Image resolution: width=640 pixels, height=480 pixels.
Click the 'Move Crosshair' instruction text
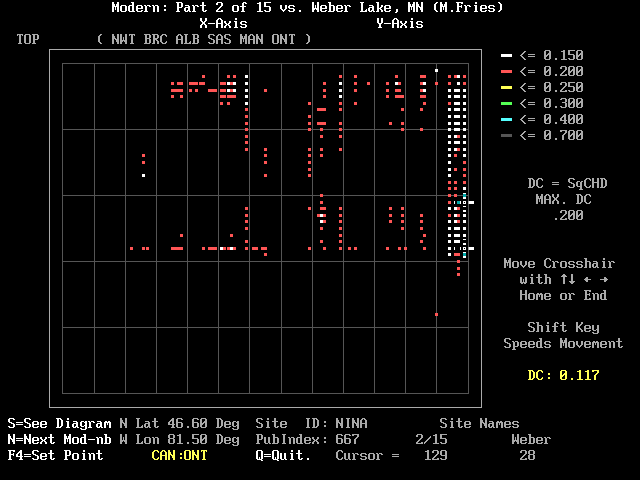click(559, 264)
